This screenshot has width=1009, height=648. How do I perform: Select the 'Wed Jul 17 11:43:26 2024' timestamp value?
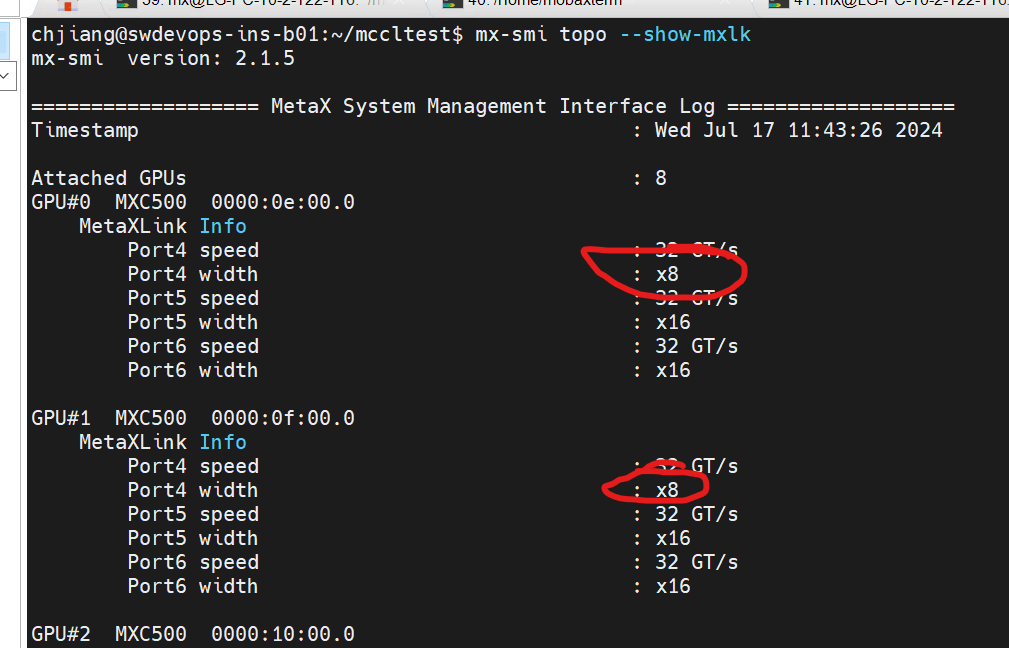799,131
